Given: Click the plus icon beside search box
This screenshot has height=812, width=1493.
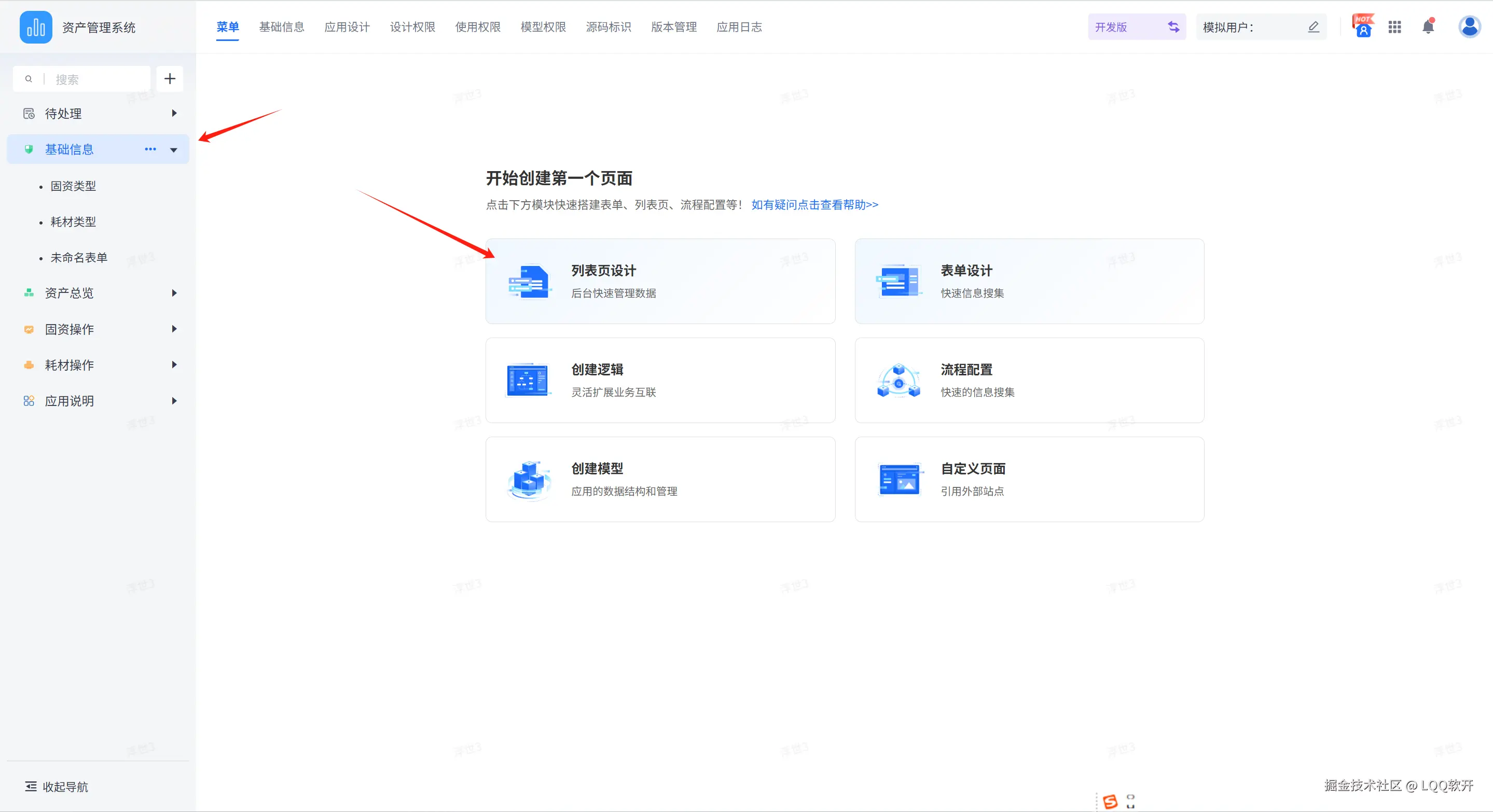Looking at the screenshot, I should point(169,79).
